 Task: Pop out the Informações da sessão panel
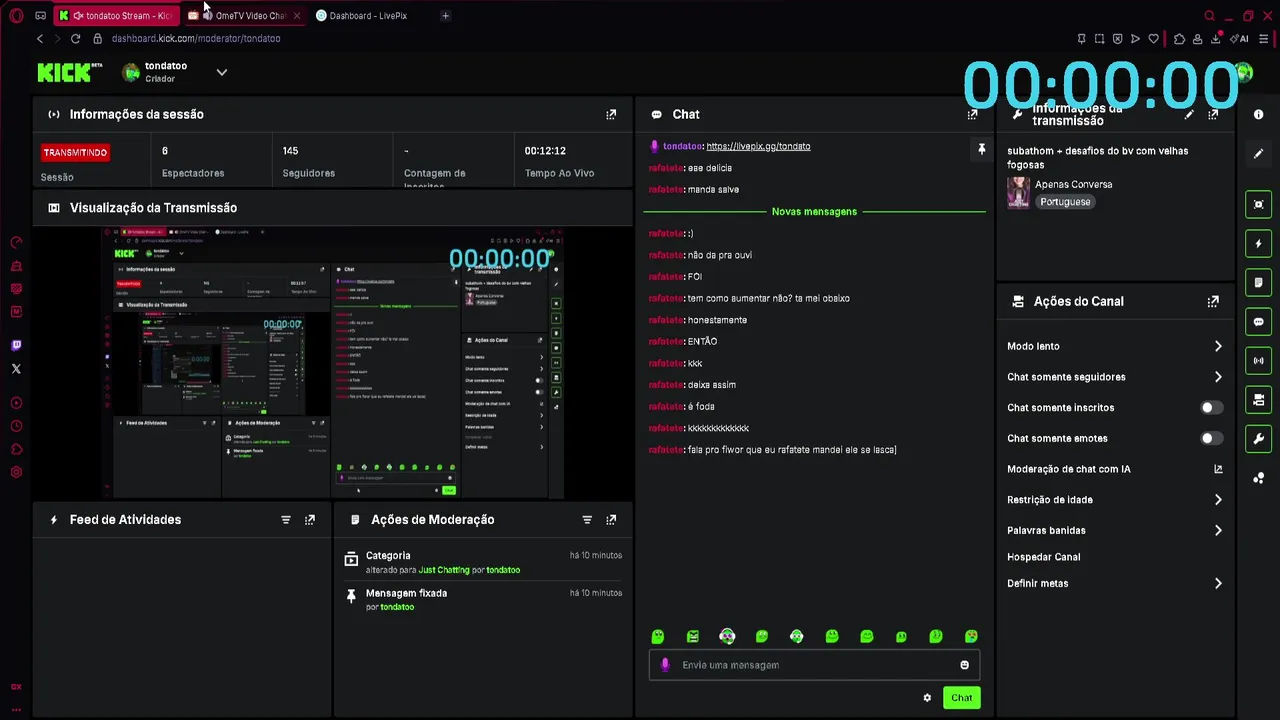611,114
